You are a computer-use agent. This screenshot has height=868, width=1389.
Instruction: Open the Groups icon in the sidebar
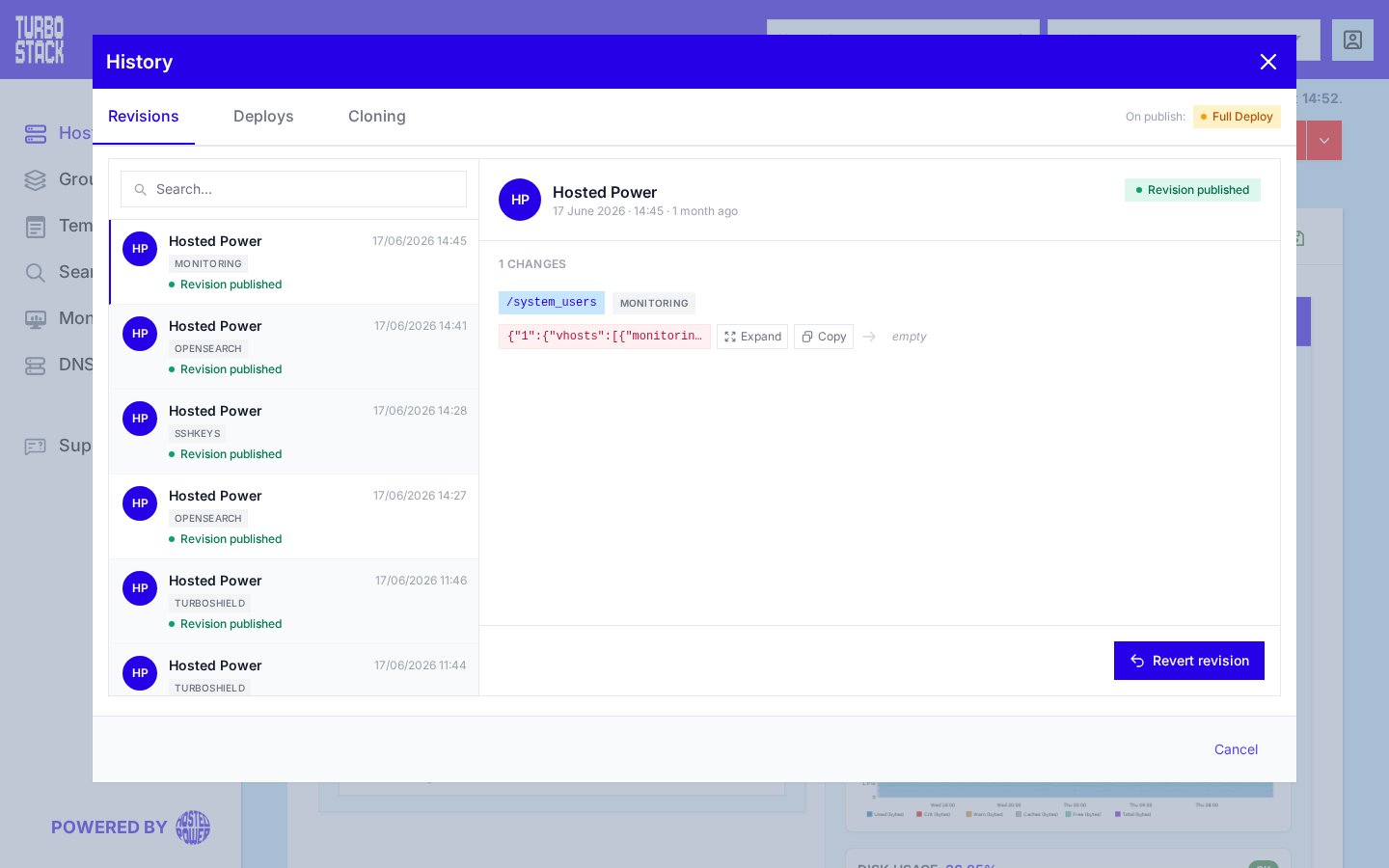(x=36, y=179)
